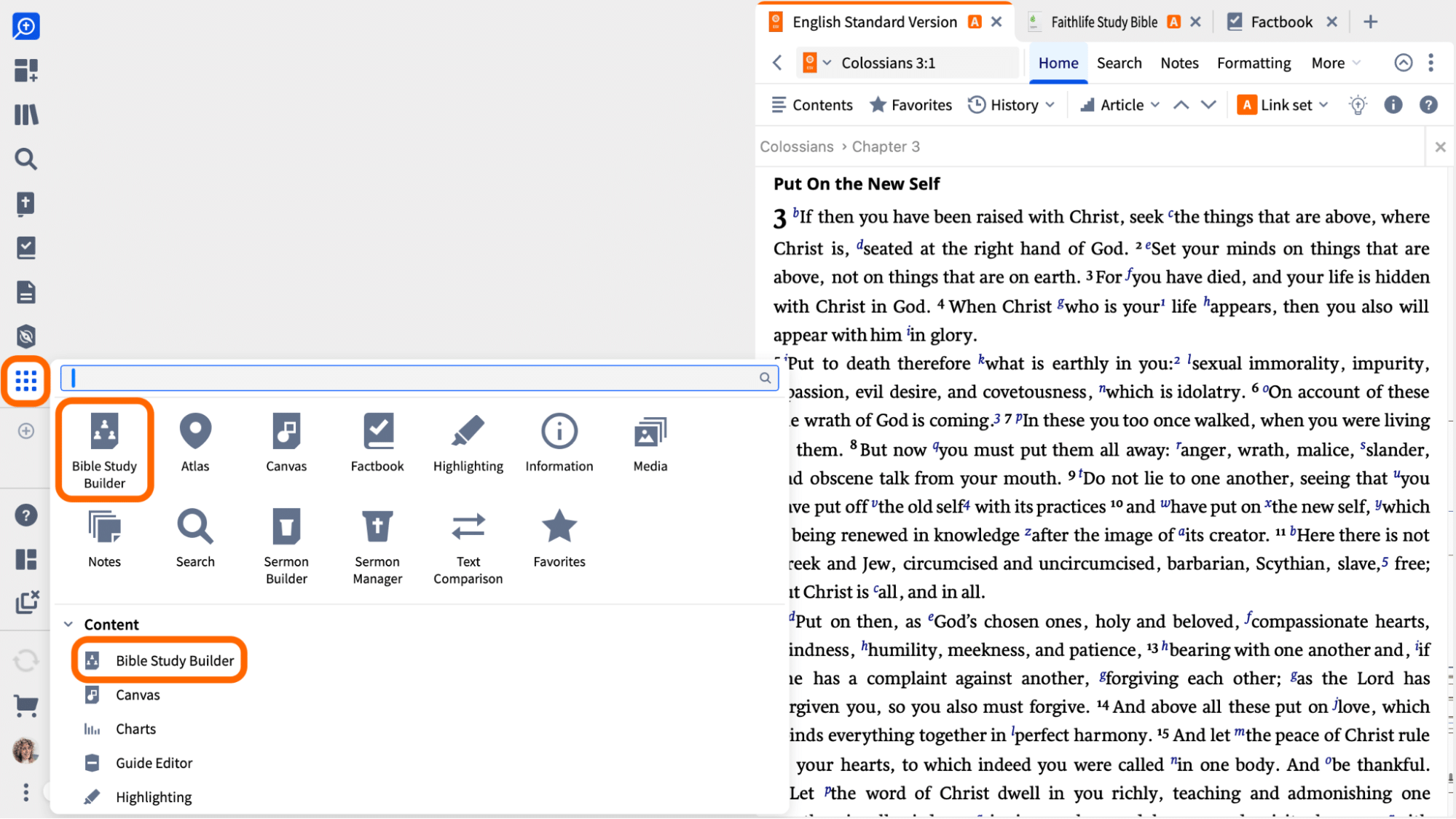
Task: Open the History dropdown
Action: 1011,105
